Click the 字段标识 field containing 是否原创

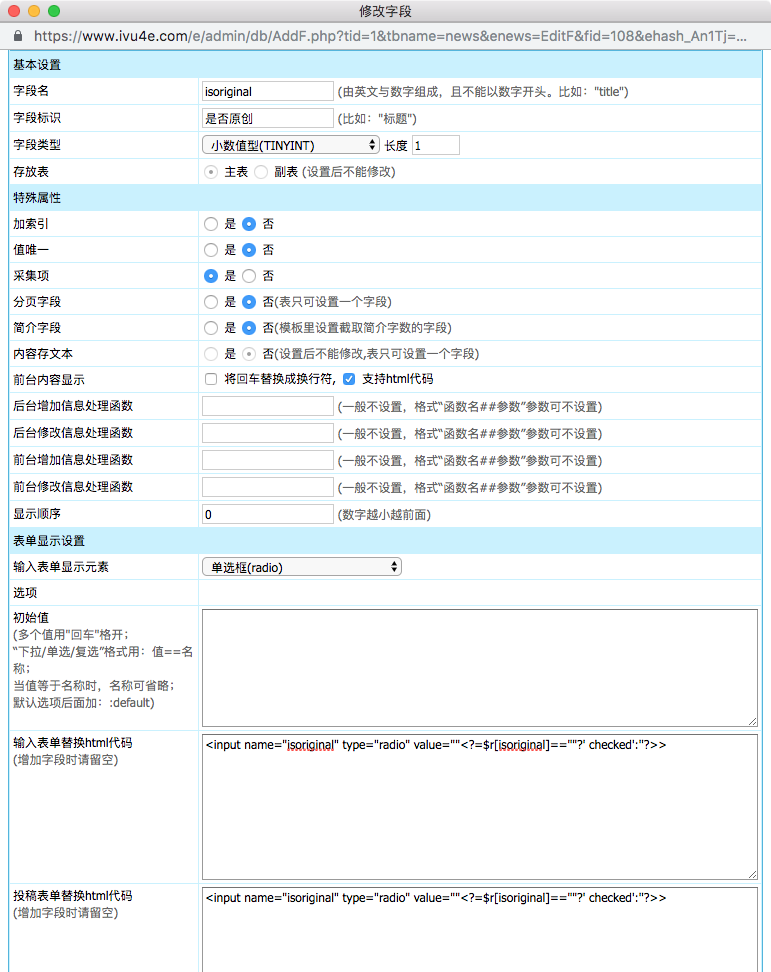click(267, 118)
